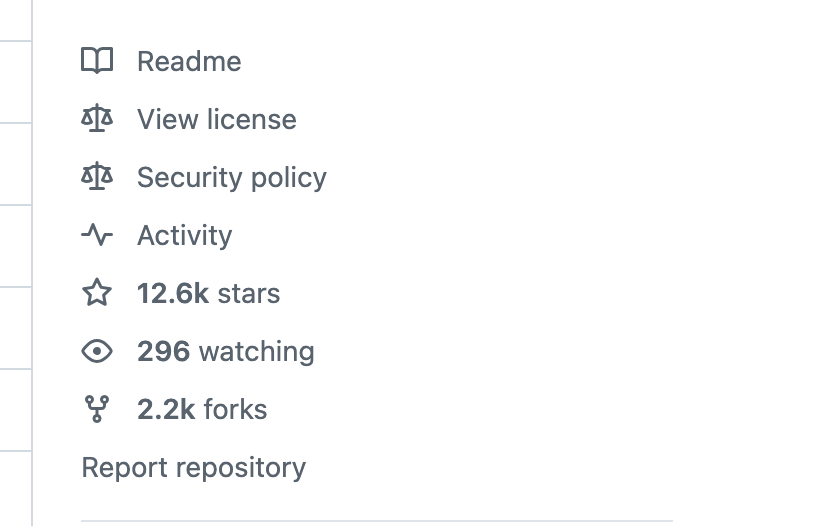The height and width of the screenshot is (526, 826).
Task: Click the fork icon beside 2.2k forks
Action: [x=97, y=409]
